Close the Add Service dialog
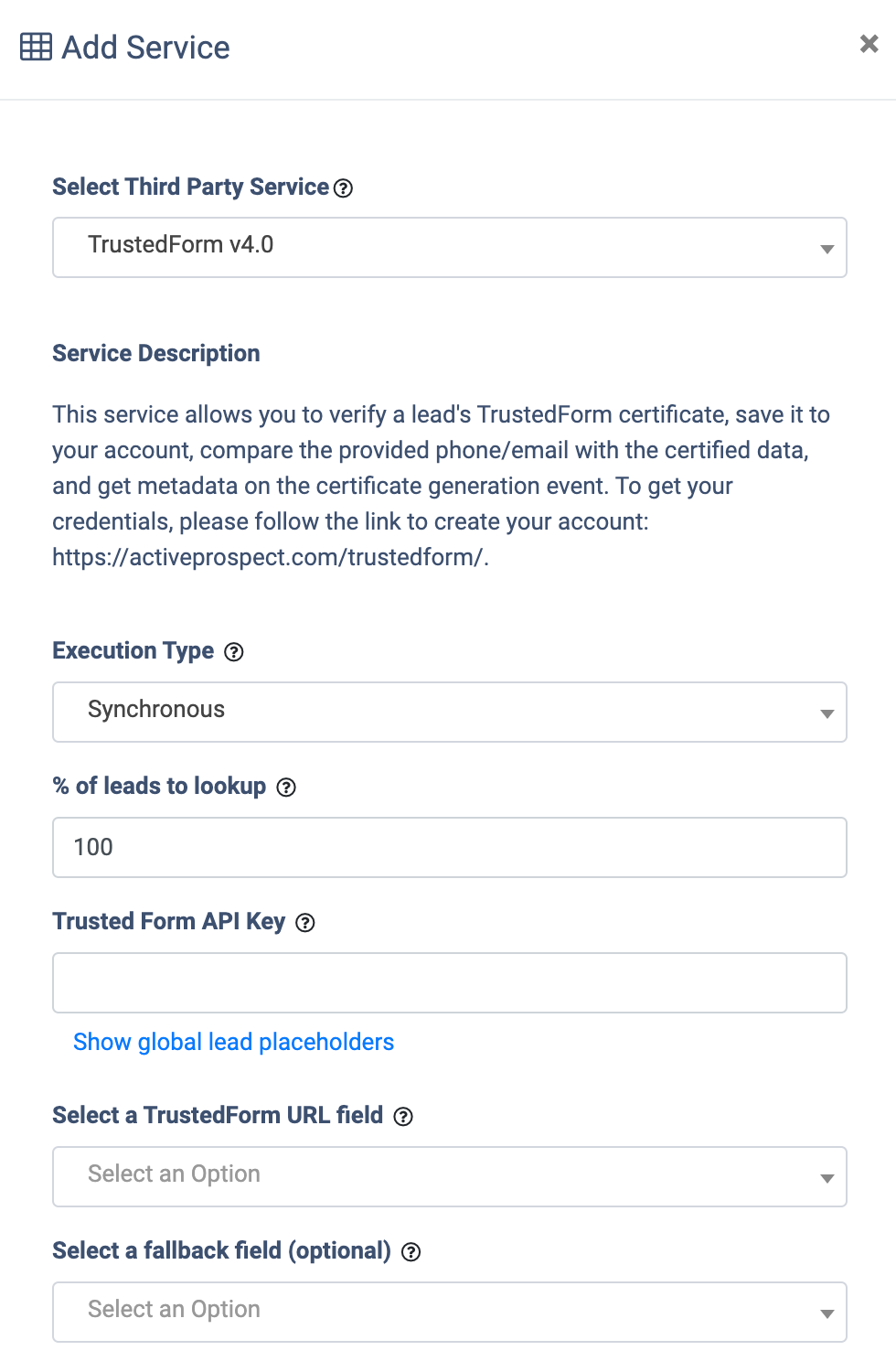 [x=869, y=44]
